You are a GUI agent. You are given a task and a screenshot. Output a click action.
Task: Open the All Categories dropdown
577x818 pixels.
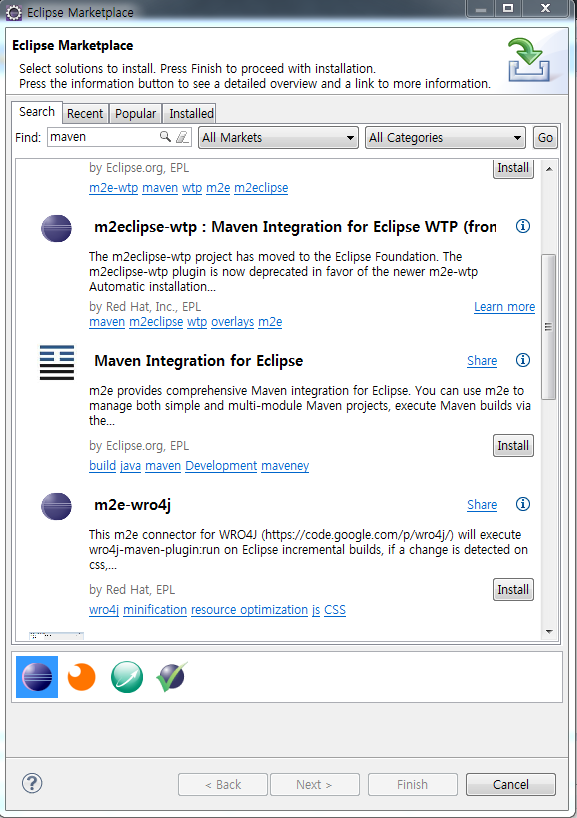[445, 138]
